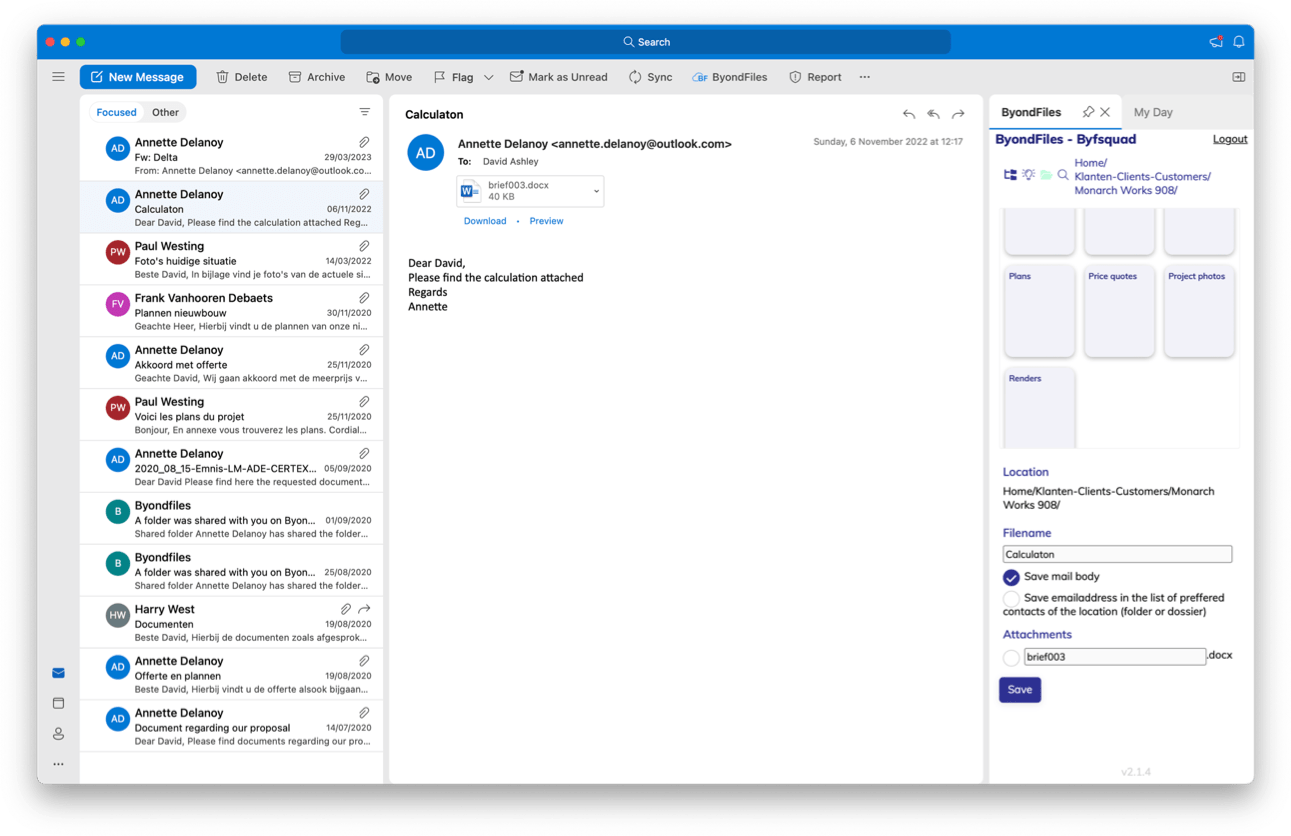
Task: Open the brief003.docx attachment dropdown chevron
Action: [x=596, y=191]
